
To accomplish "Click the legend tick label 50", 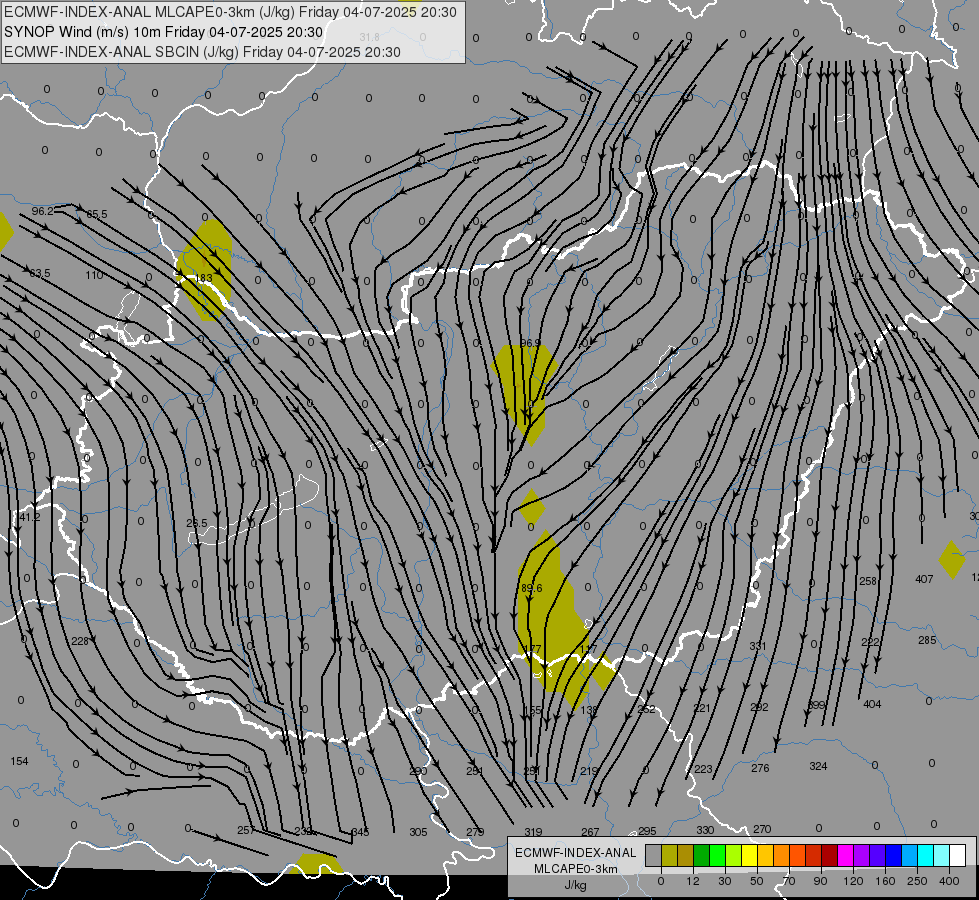I will [756, 881].
